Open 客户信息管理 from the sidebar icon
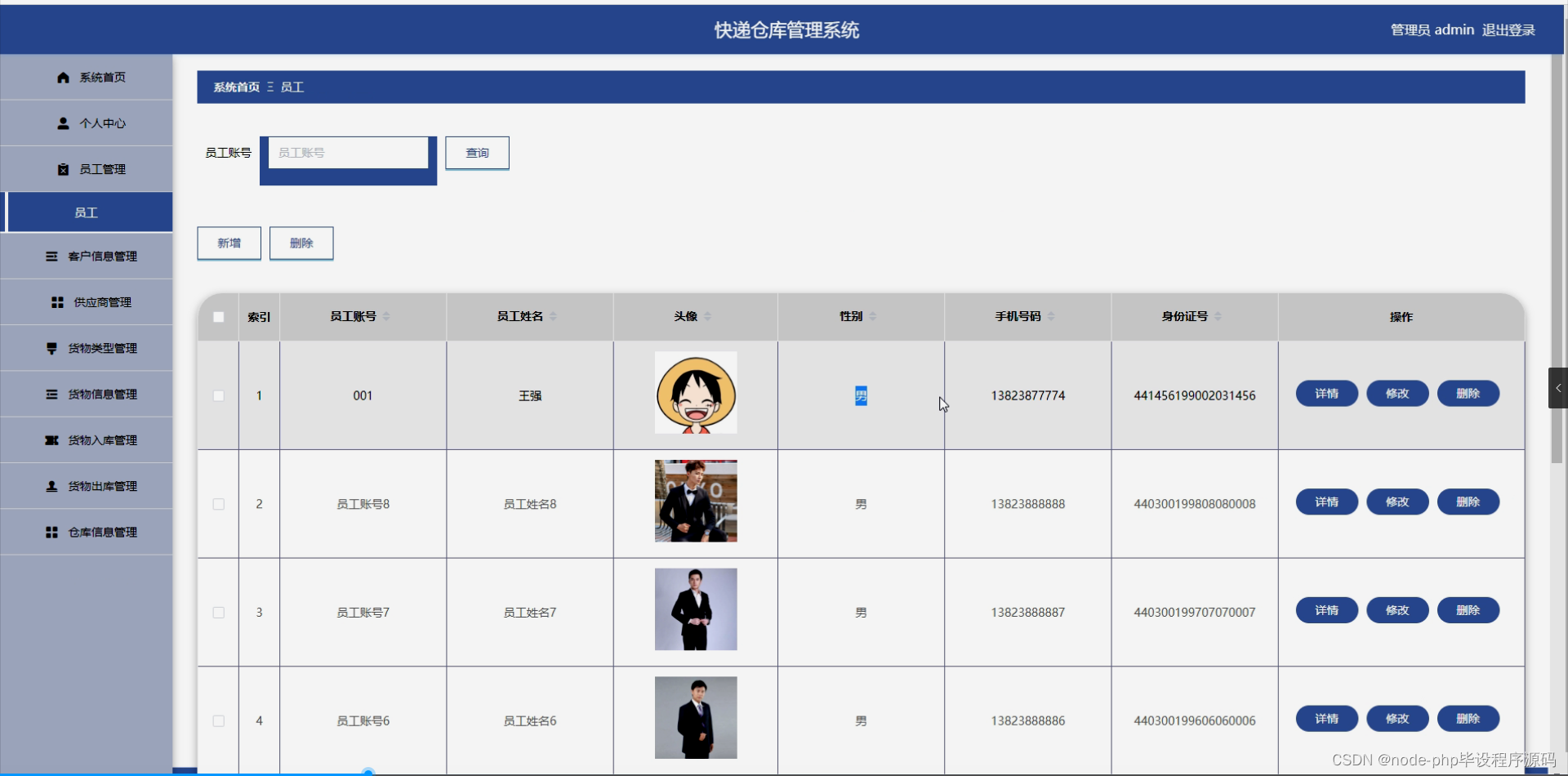Screen dimensions: 1568x776 (x=51, y=256)
